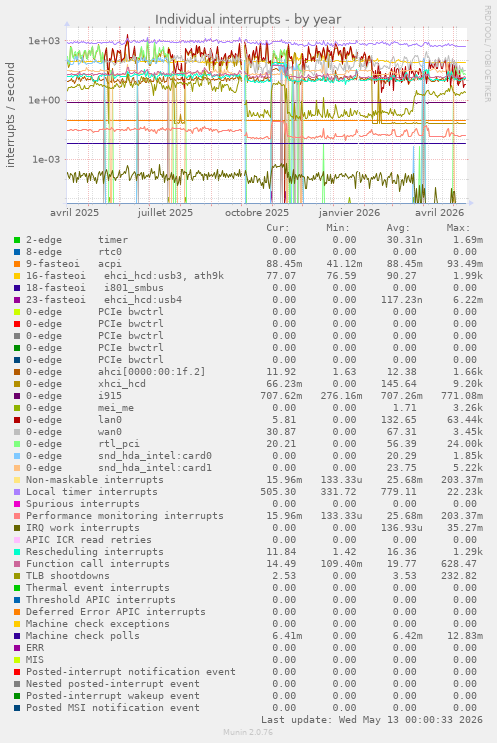Image resolution: width=497 pixels, height=743 pixels.
Task: Click the current value 505.30
Action: click(278, 492)
